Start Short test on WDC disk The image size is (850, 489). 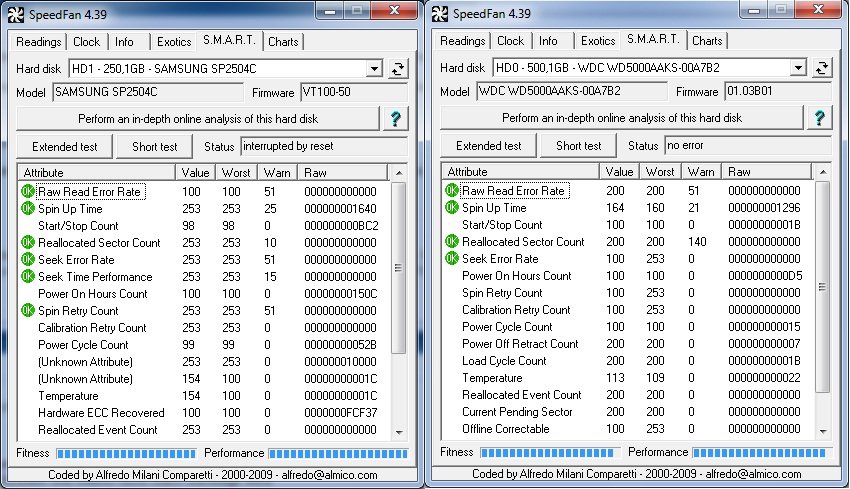coord(578,146)
